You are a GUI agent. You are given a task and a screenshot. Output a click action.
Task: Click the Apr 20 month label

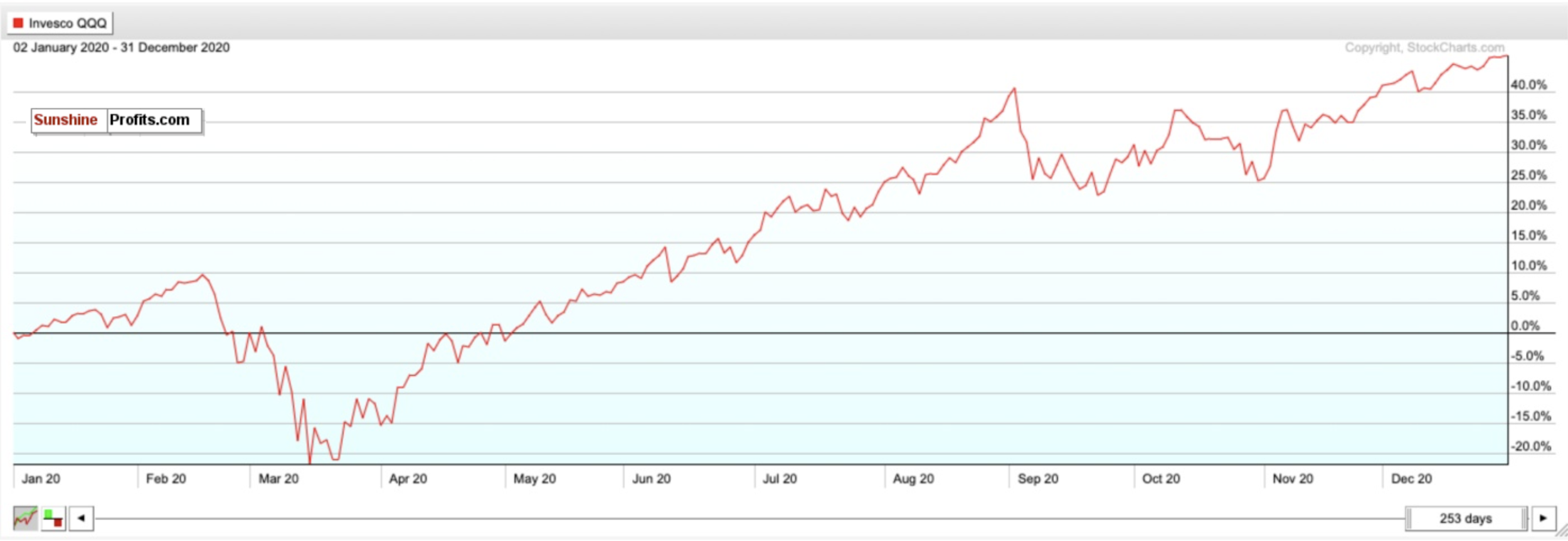click(408, 479)
